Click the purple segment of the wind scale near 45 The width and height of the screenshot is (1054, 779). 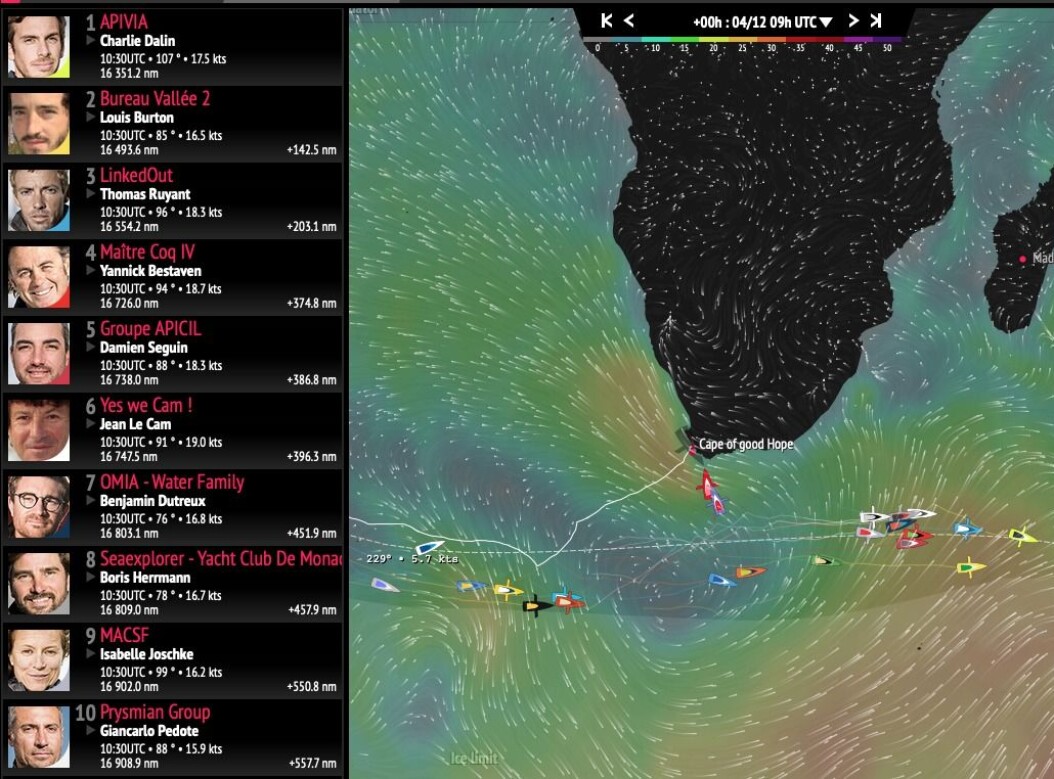coord(858,40)
